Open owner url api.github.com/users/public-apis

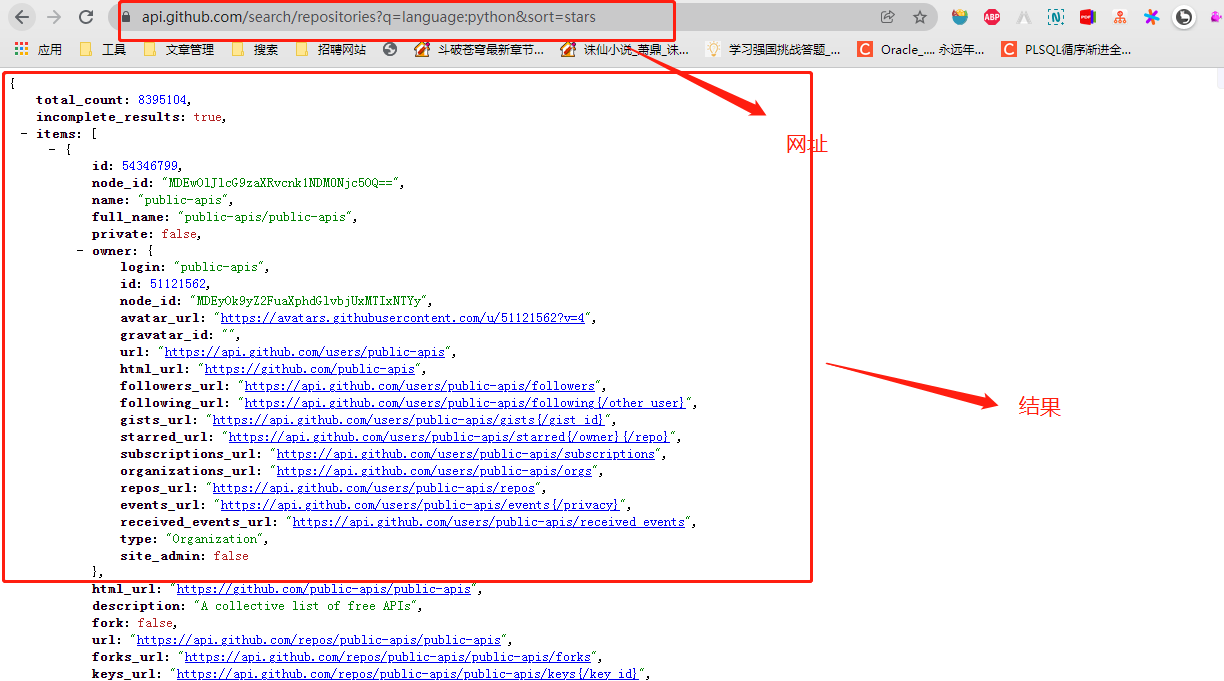(x=305, y=352)
